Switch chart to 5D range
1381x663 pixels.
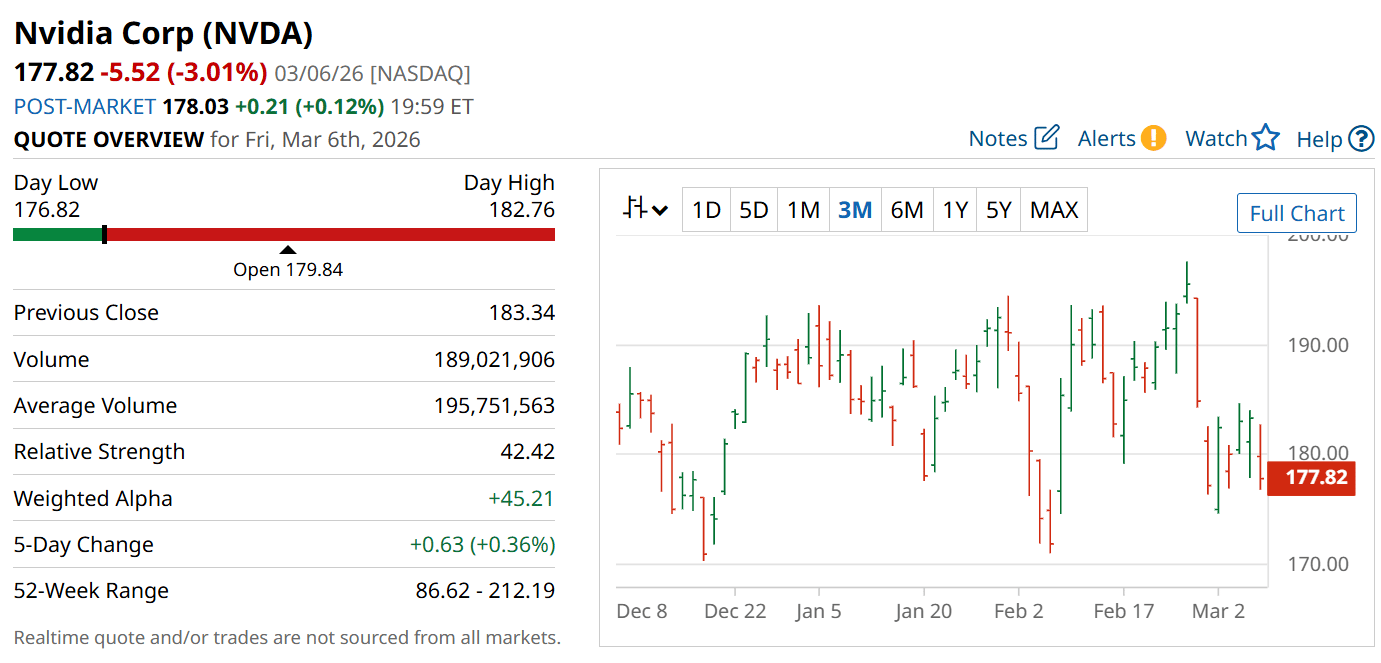[x=753, y=210]
